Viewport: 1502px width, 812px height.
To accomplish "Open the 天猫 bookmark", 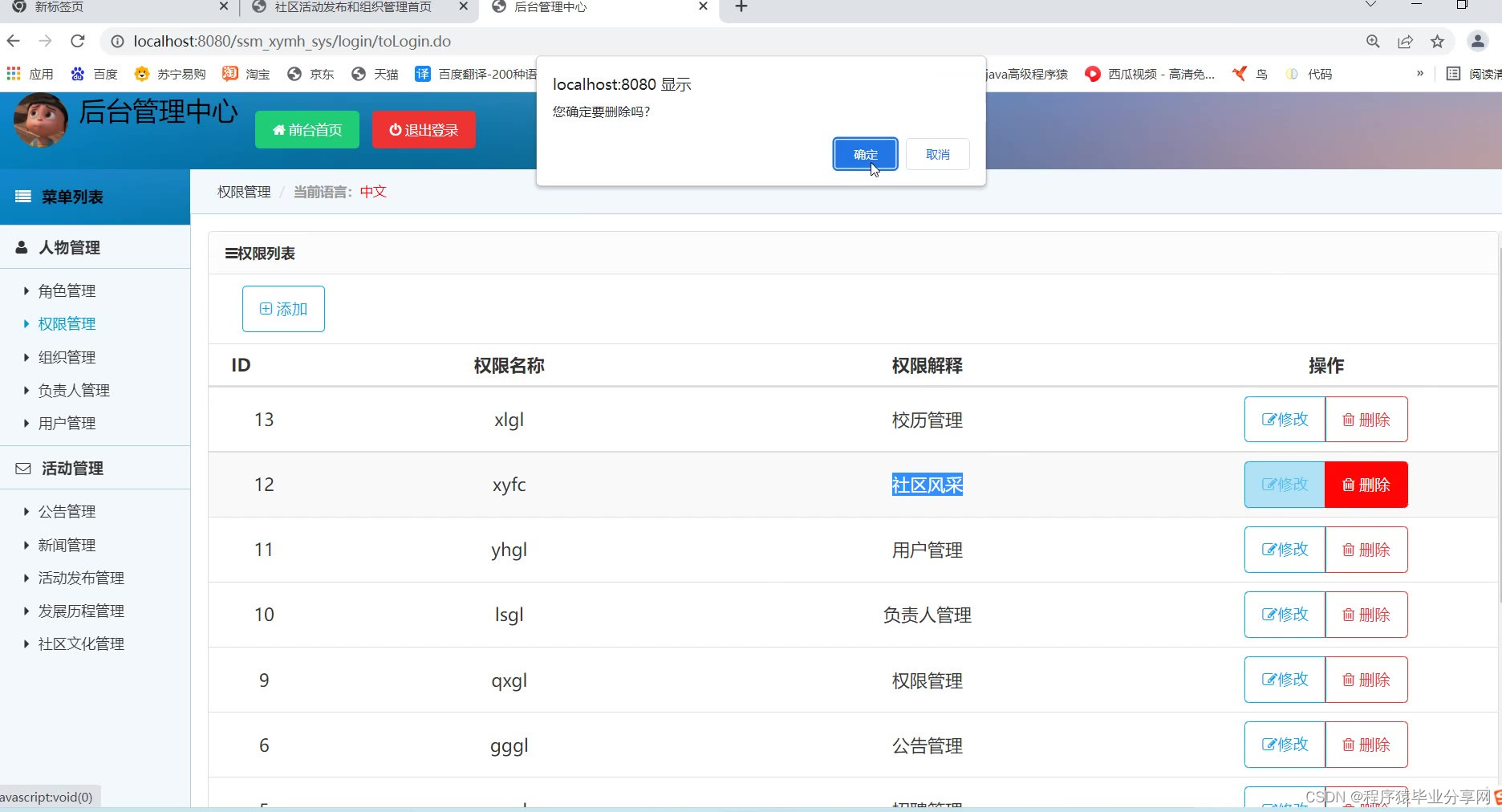I will 375,74.
